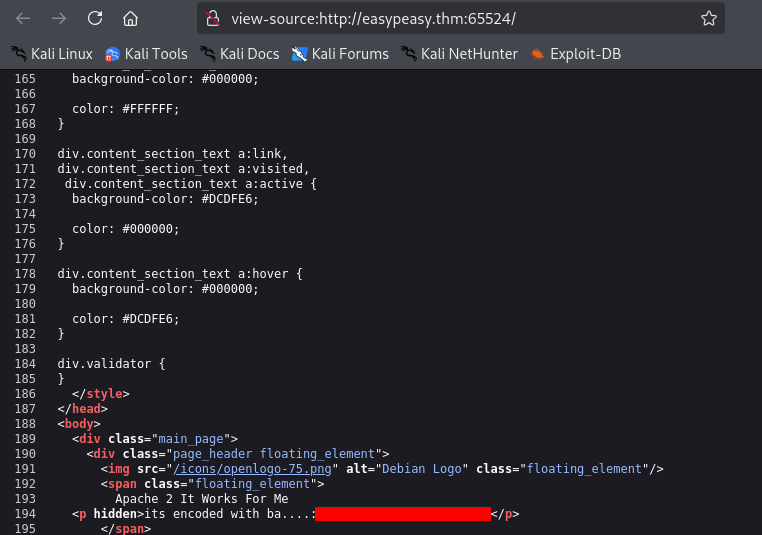Click 'main_page' class value
Image resolution: width=762 pixels, height=535 pixels.
point(191,439)
